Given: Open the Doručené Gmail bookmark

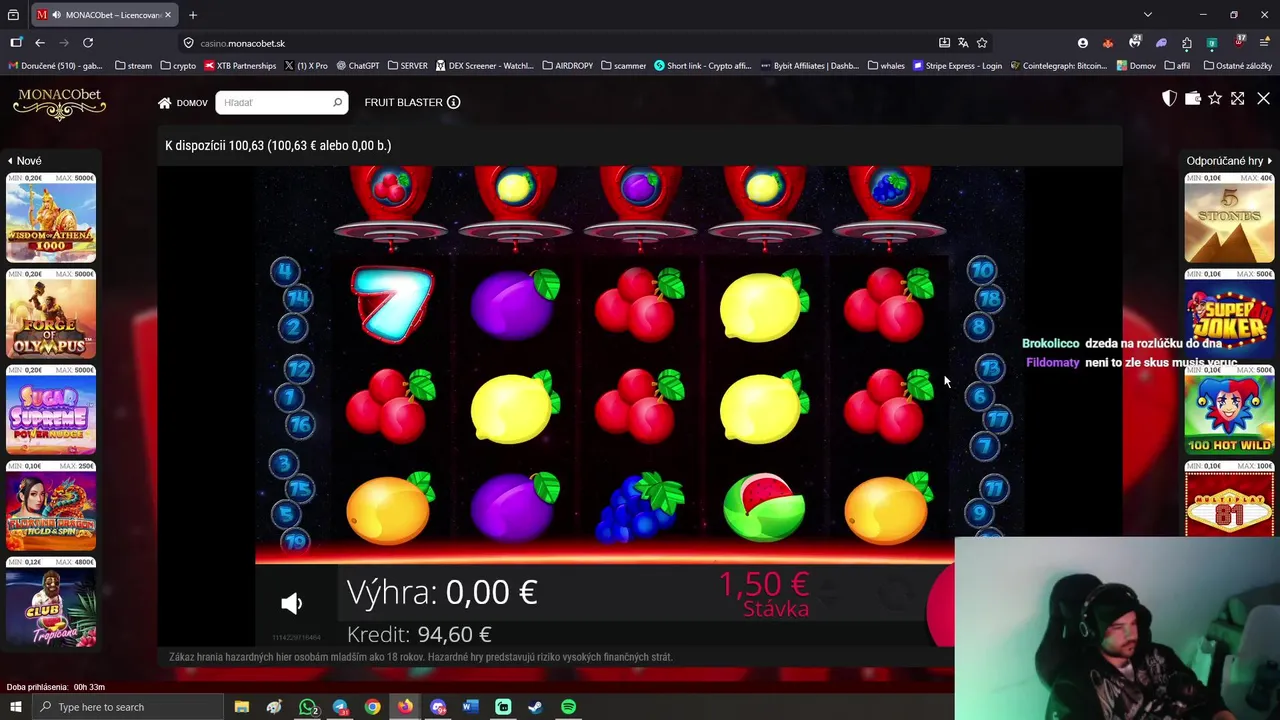Looking at the screenshot, I should click(x=56, y=66).
